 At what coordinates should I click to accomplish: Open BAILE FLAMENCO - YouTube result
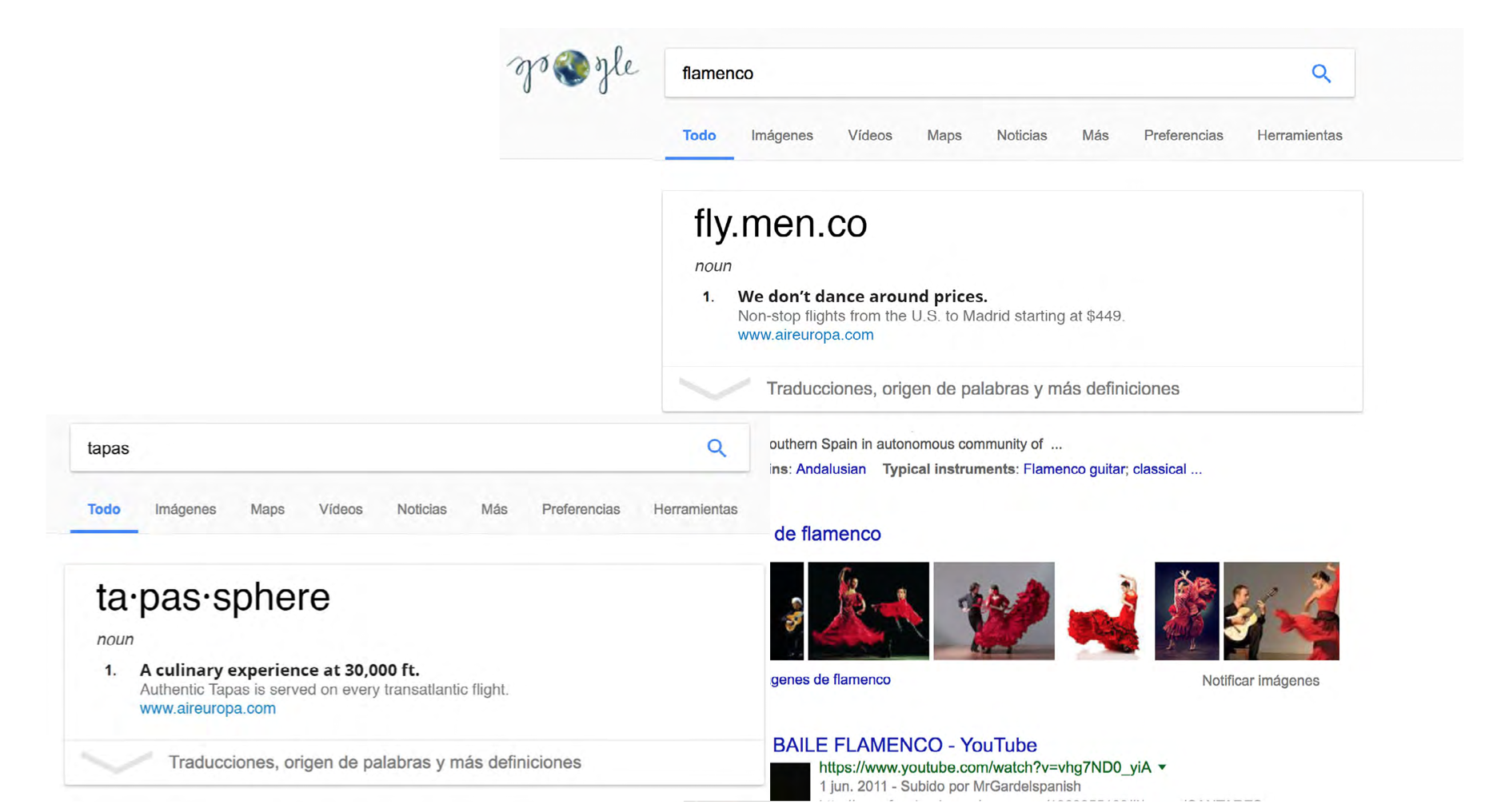[904, 745]
